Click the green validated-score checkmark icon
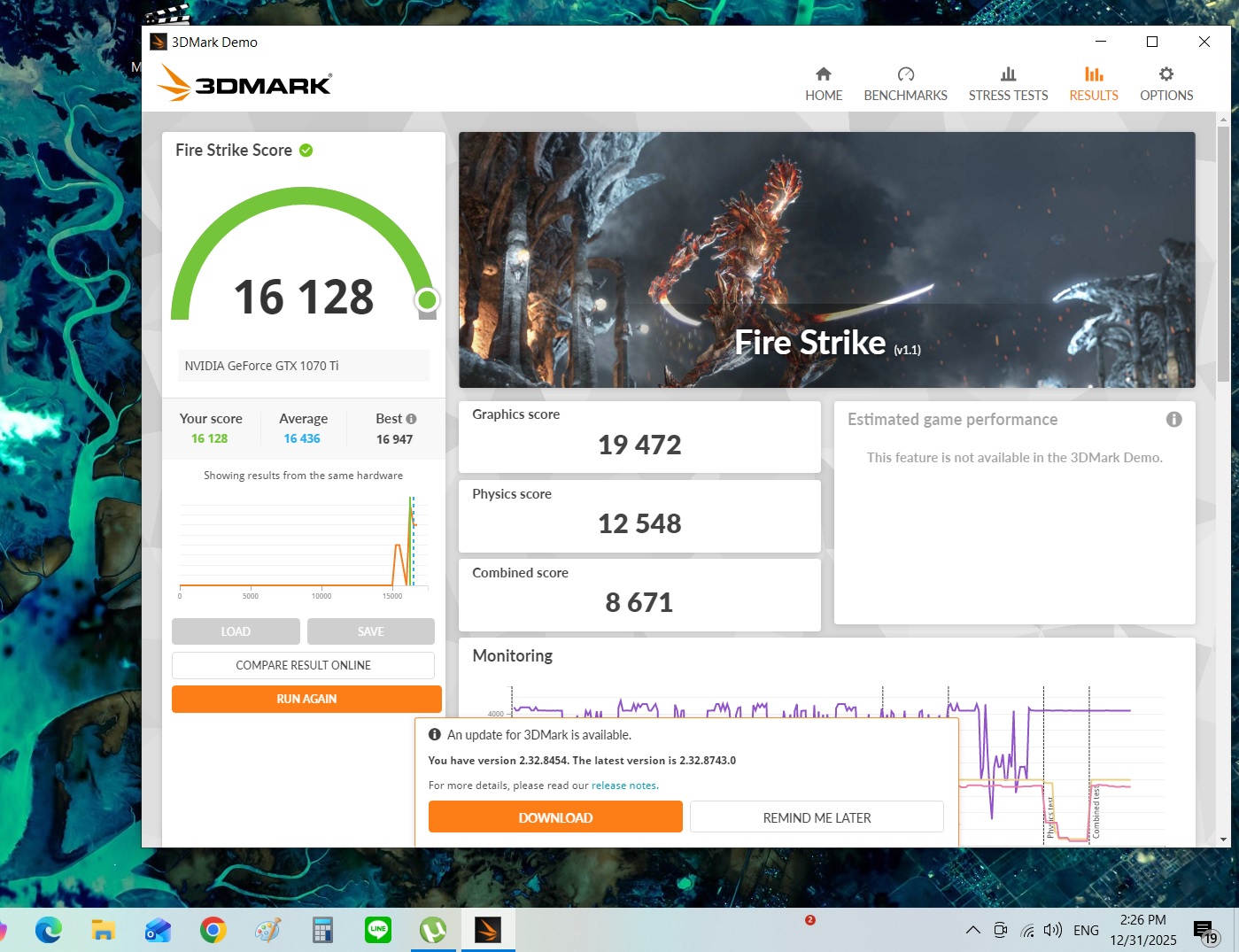 coord(306,151)
